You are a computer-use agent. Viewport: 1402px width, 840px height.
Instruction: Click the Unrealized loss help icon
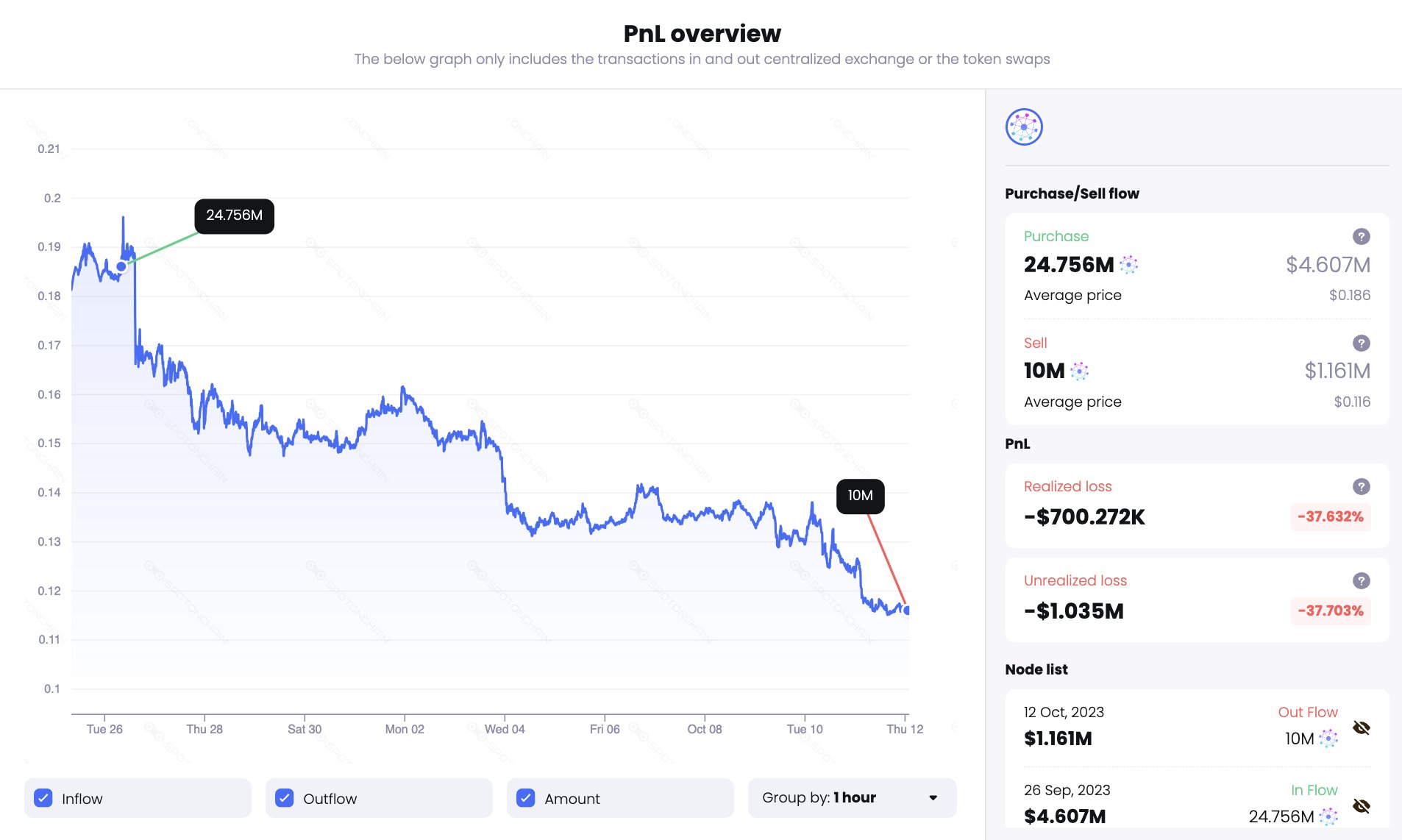(x=1361, y=580)
